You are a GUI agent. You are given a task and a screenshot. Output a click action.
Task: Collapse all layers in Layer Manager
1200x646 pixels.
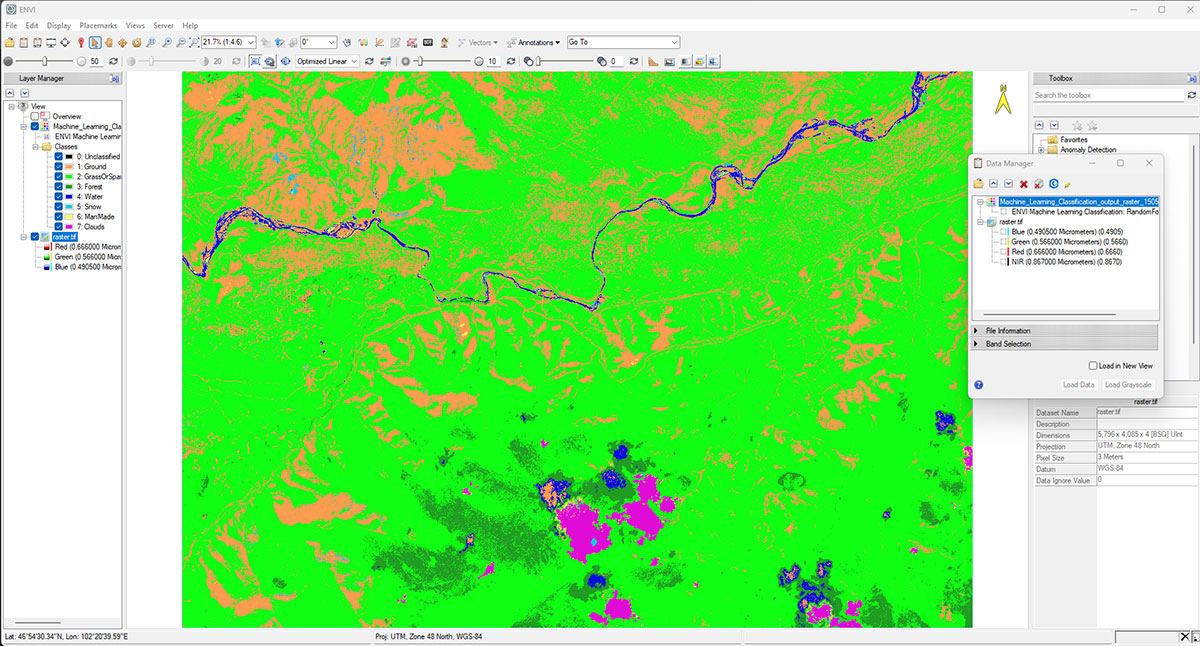click(x=10, y=93)
